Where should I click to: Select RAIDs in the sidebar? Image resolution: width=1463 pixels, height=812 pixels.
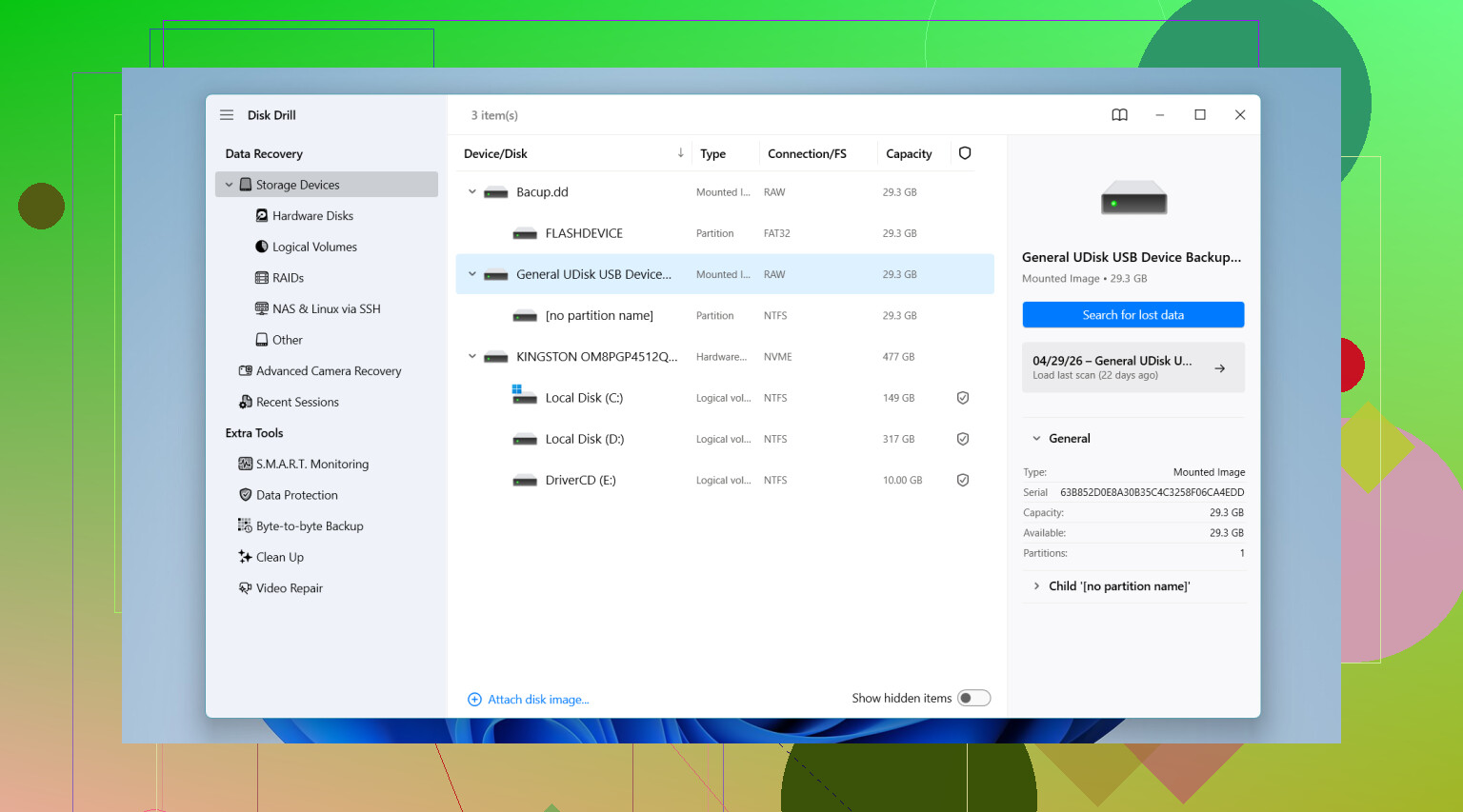[288, 278]
